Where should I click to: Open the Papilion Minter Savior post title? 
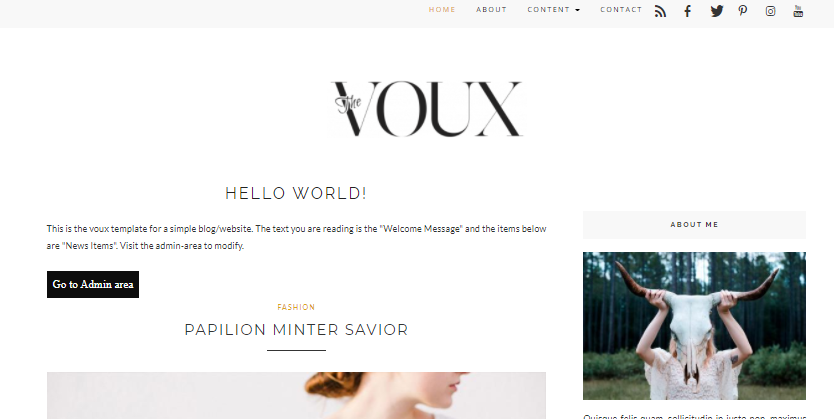coord(296,330)
